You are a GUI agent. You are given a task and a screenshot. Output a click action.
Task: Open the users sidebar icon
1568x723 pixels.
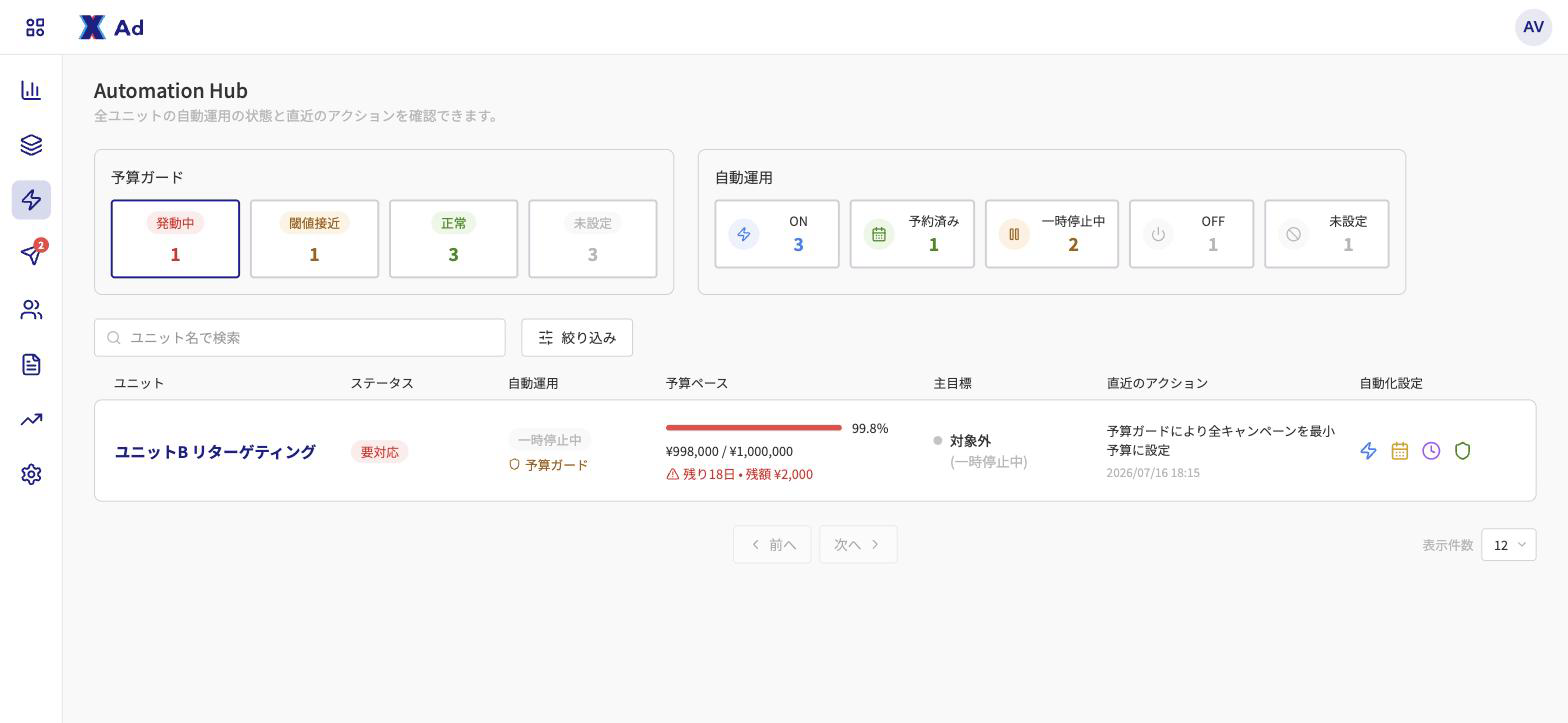[31, 310]
